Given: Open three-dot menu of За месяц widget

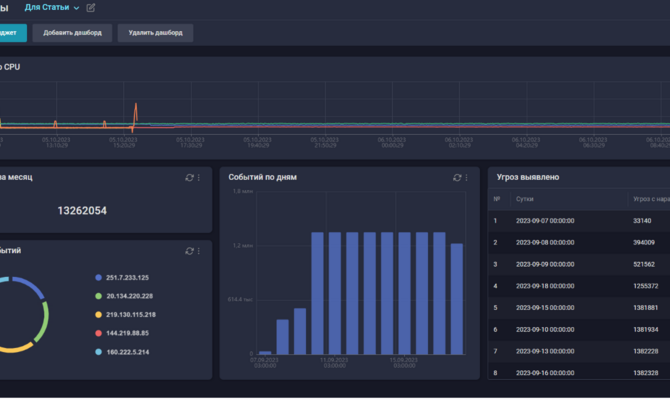Looking at the screenshot, I should (199, 177).
